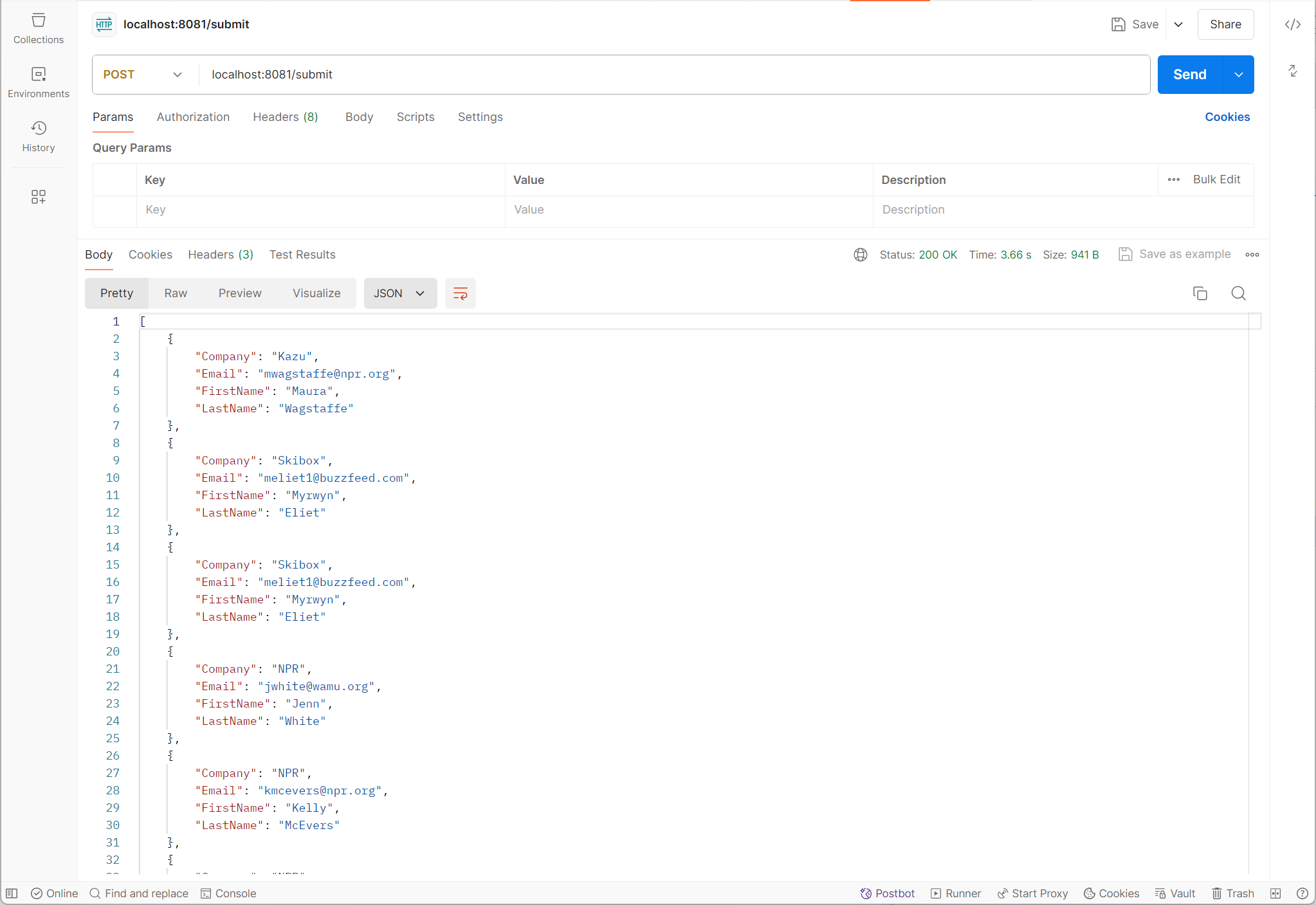Switch to the Authorization tab

point(193,117)
